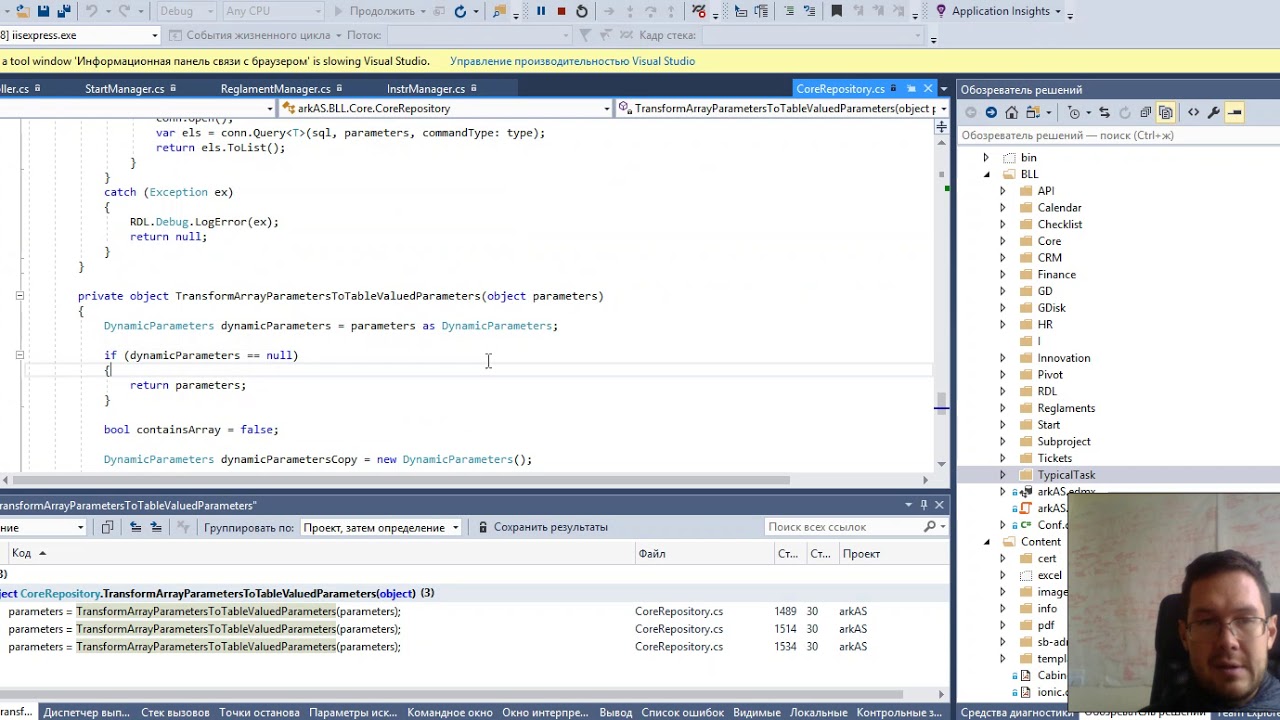The height and width of the screenshot is (720, 1280).
Task: Collapse the if (dynamicParameters == null) block
Action: [x=19, y=355]
